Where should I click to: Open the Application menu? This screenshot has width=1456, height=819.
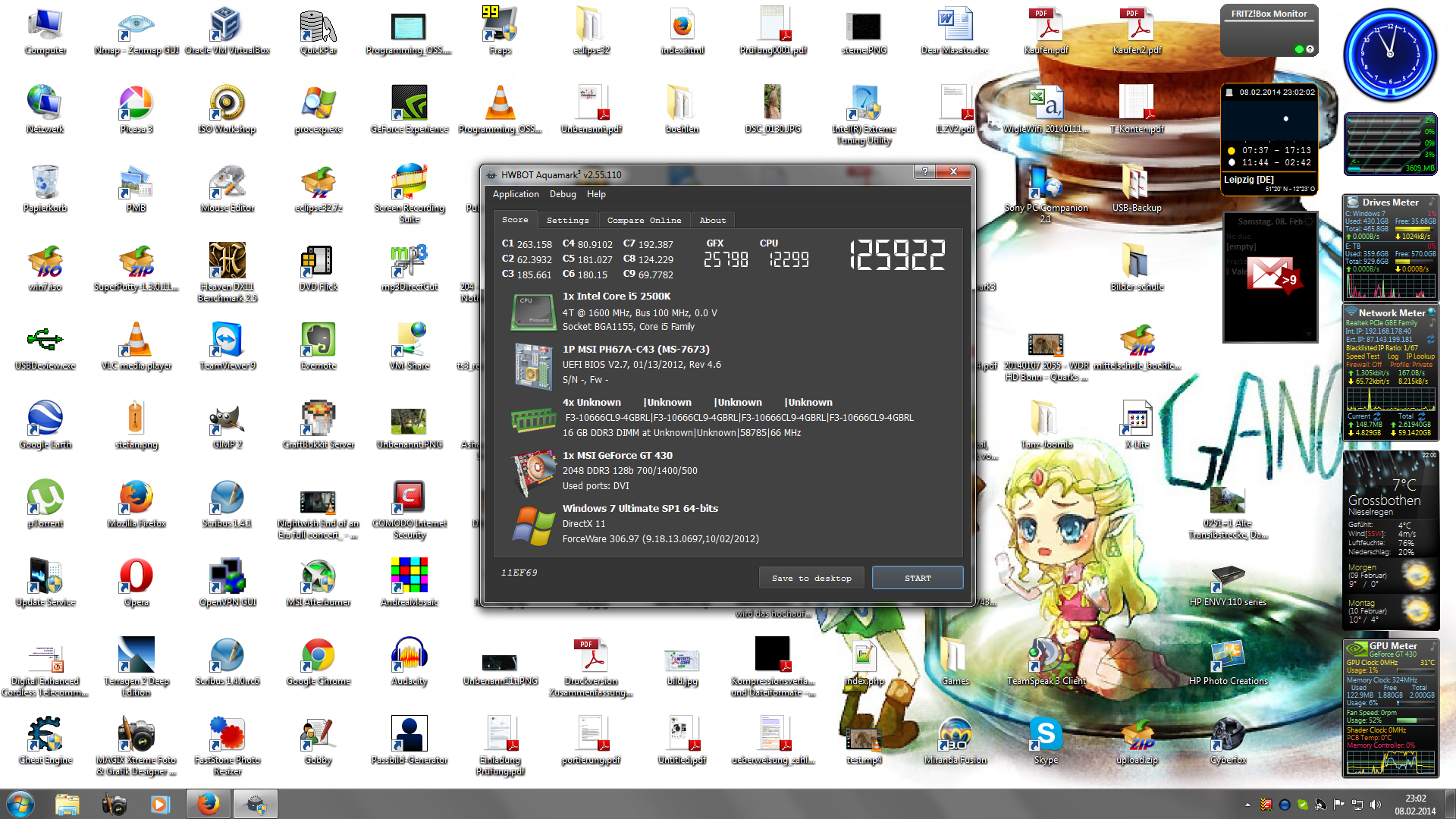[516, 194]
